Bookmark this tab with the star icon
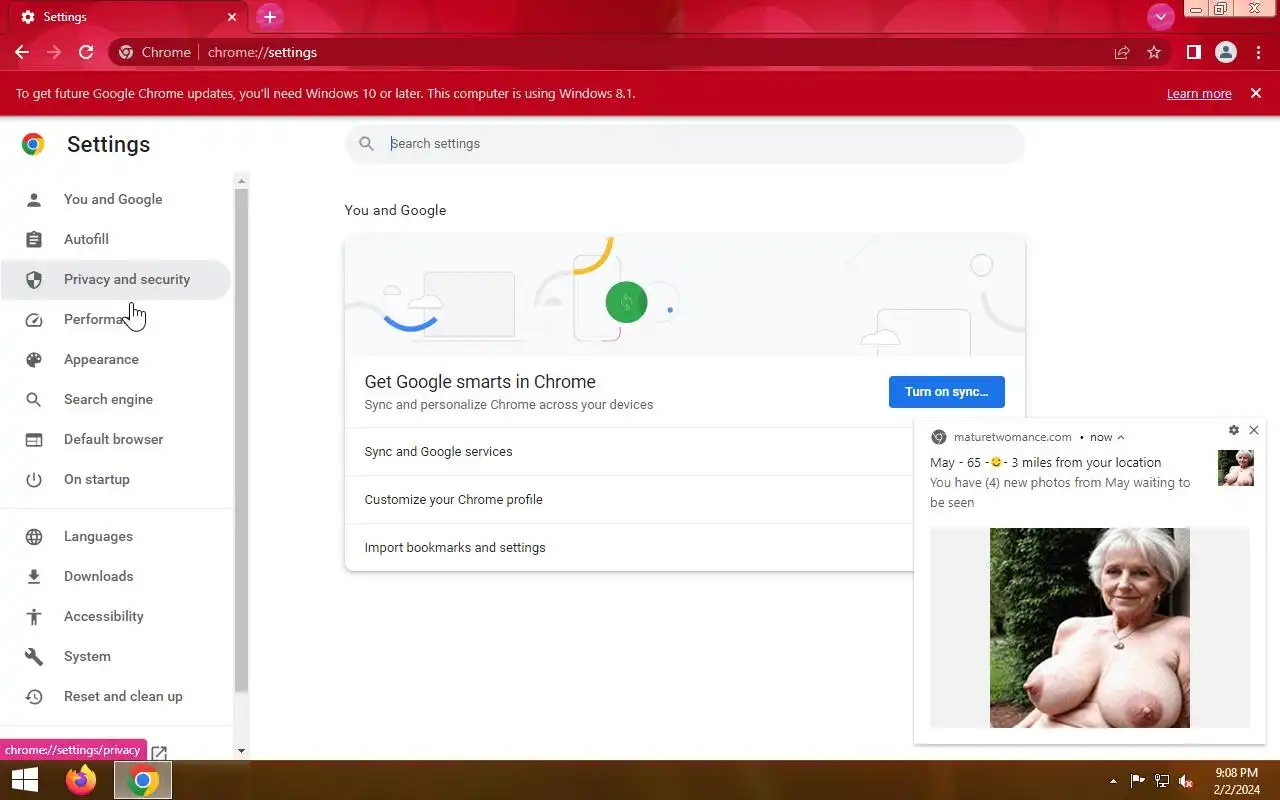 coord(1154,52)
